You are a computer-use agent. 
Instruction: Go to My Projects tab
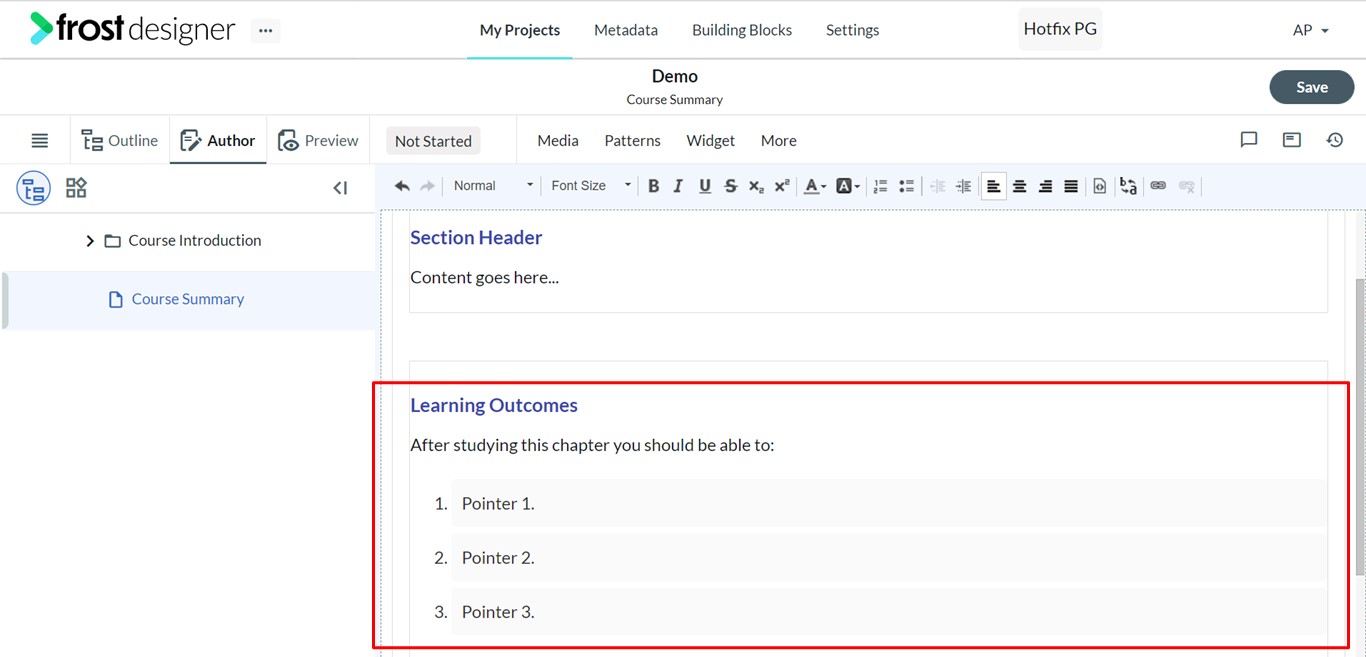click(x=520, y=30)
